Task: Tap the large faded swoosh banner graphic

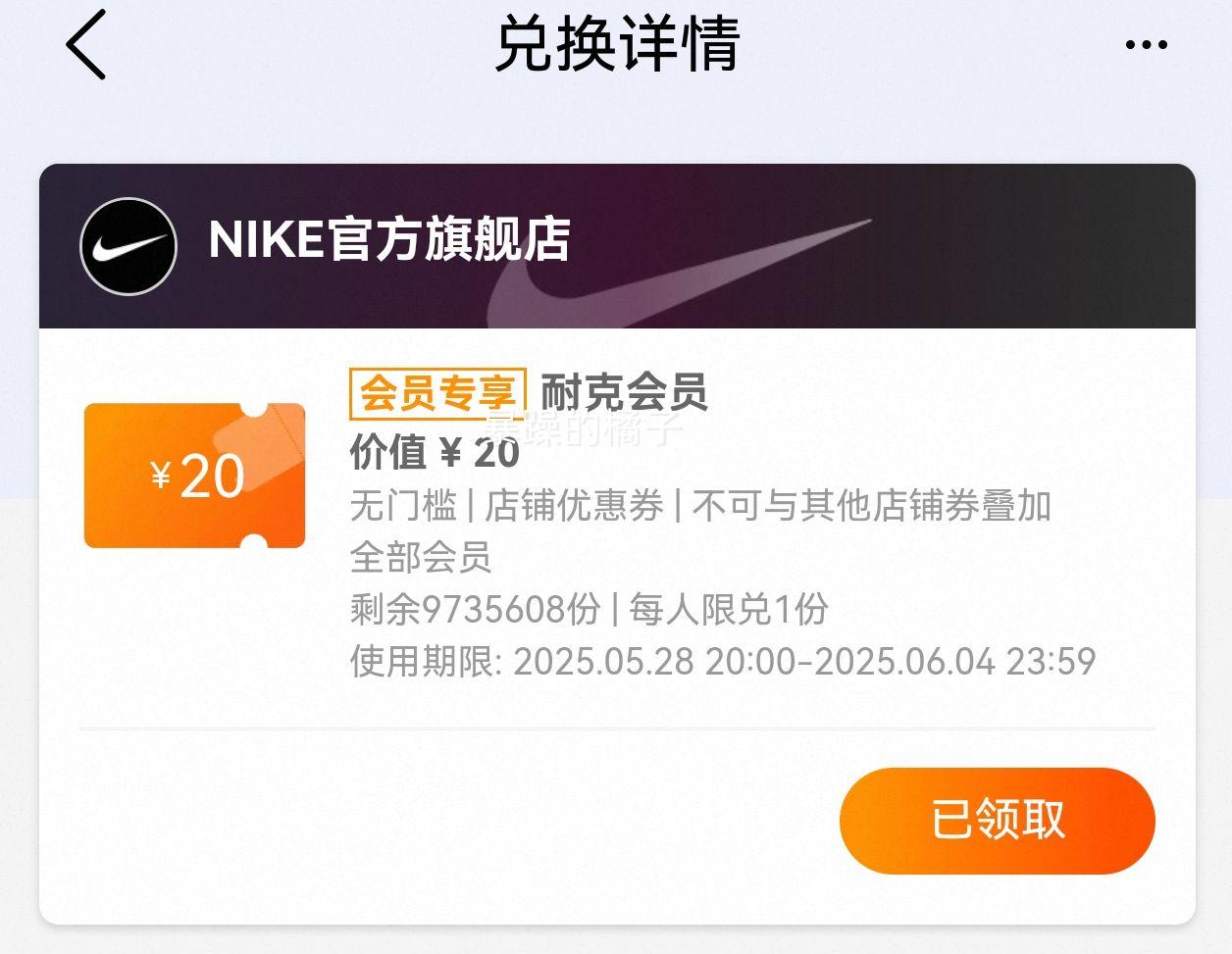Action: (x=677, y=275)
